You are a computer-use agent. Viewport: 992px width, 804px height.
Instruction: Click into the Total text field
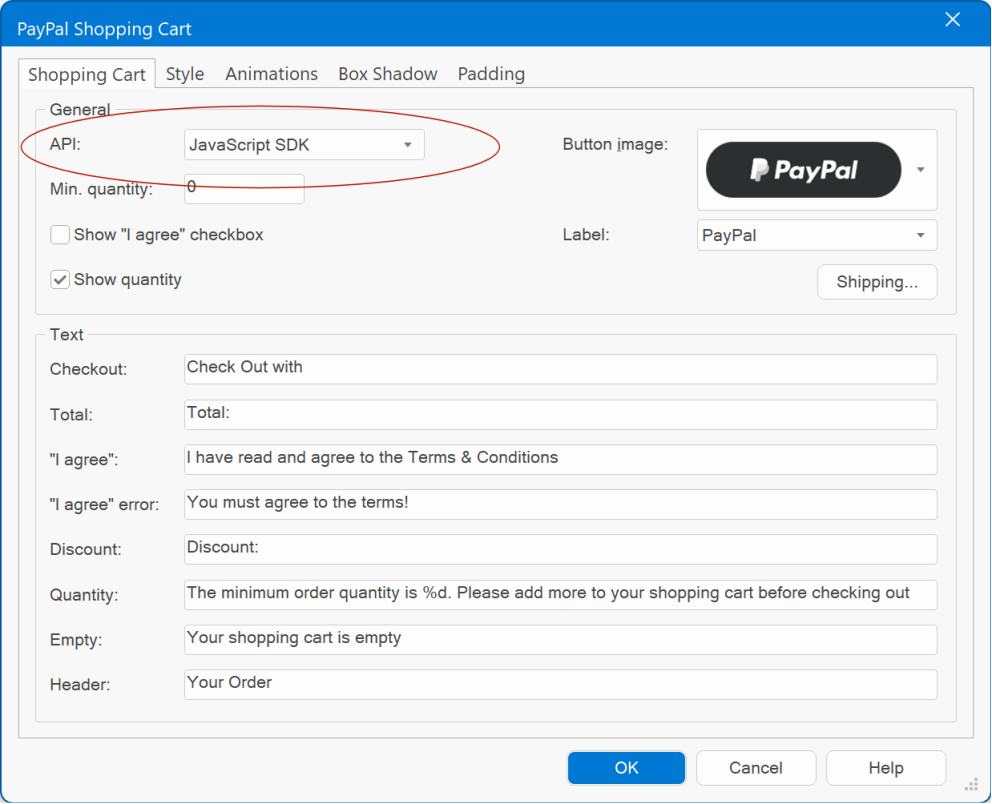pos(561,414)
